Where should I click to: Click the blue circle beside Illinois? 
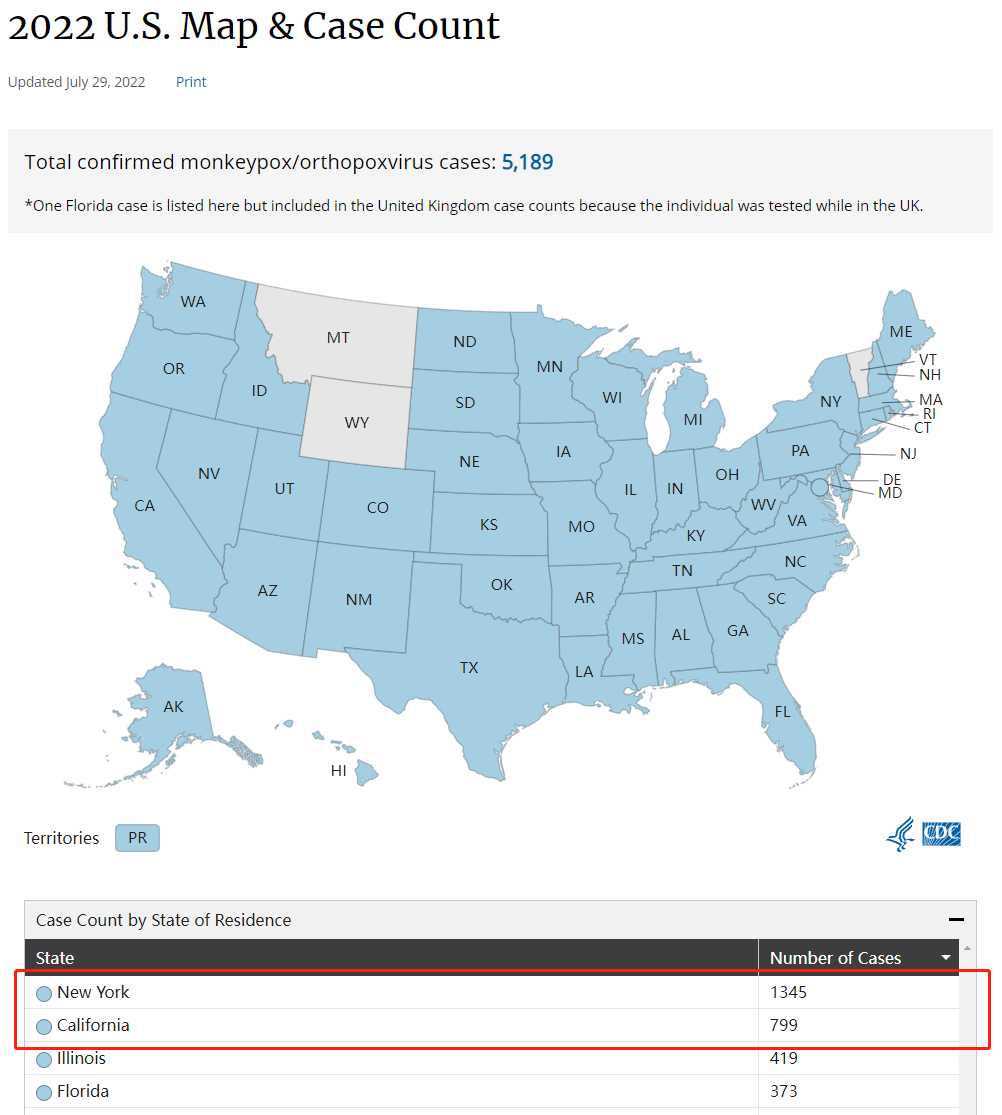tap(44, 1060)
